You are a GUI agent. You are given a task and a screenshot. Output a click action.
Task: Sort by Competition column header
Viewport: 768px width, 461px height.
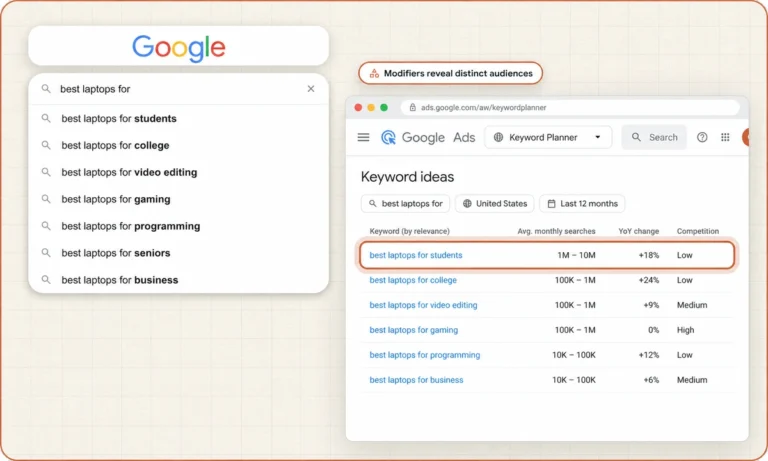[698, 231]
